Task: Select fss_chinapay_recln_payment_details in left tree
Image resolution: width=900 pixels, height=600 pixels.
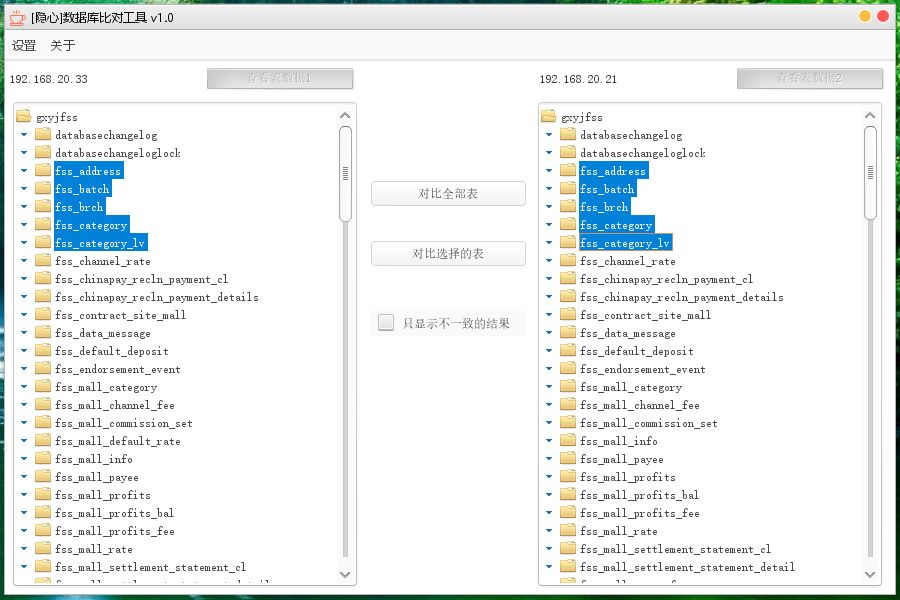Action: tap(157, 297)
